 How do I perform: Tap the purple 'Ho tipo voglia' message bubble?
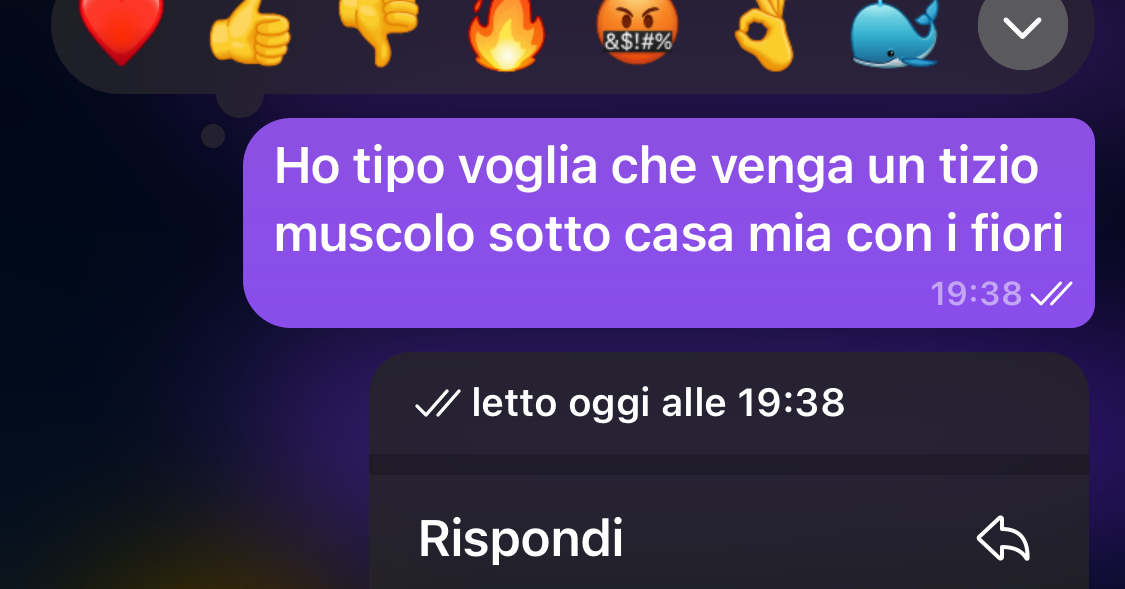pos(669,222)
